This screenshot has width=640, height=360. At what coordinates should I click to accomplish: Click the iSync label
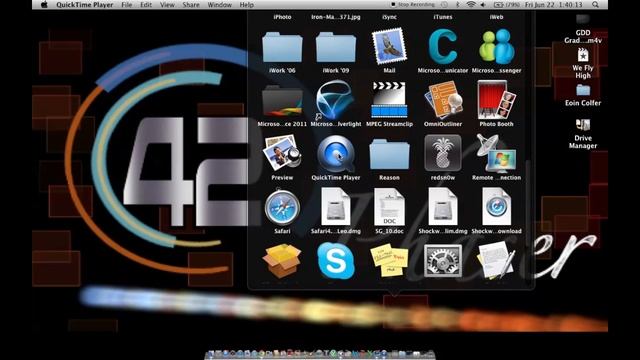pos(389,17)
